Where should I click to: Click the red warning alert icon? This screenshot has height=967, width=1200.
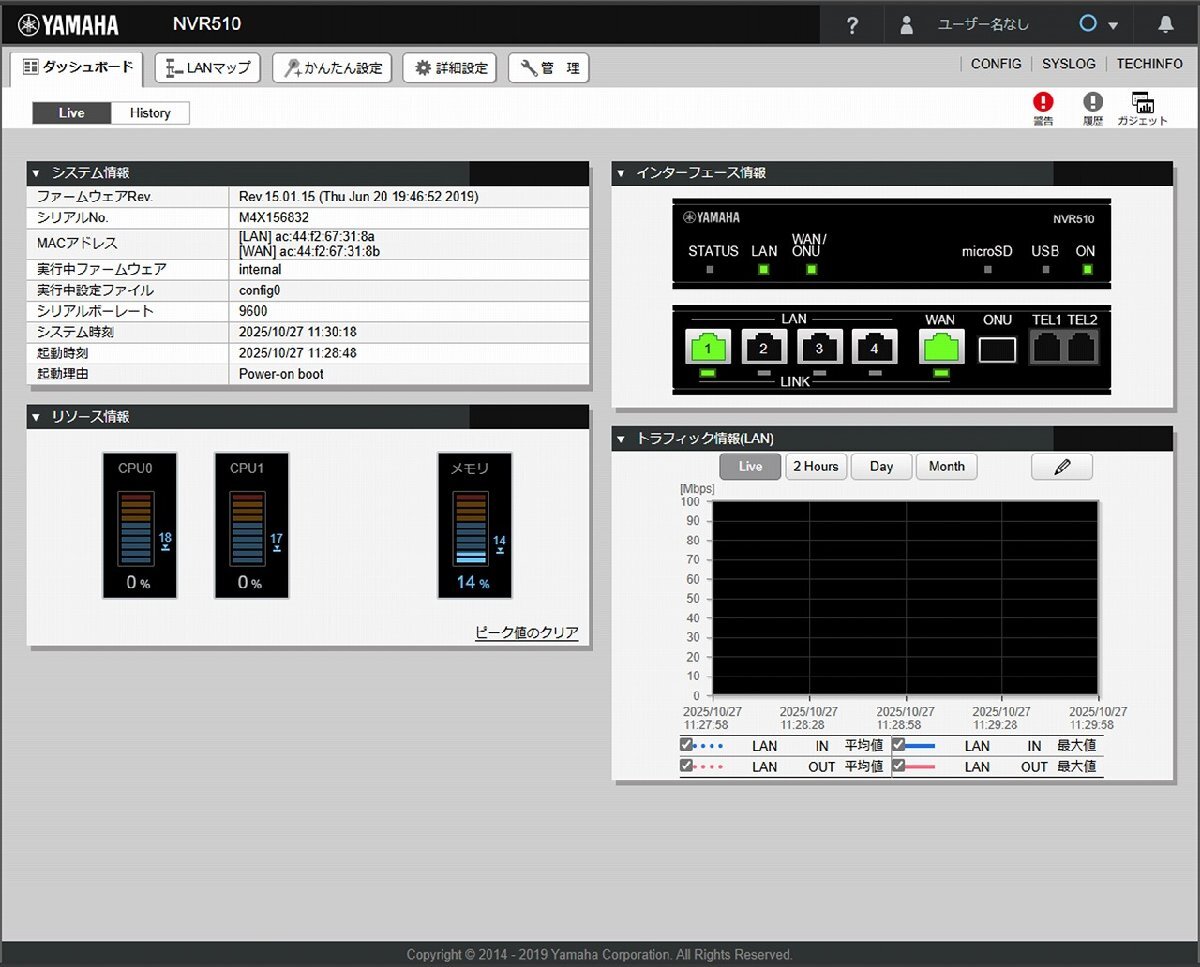pos(1043,102)
